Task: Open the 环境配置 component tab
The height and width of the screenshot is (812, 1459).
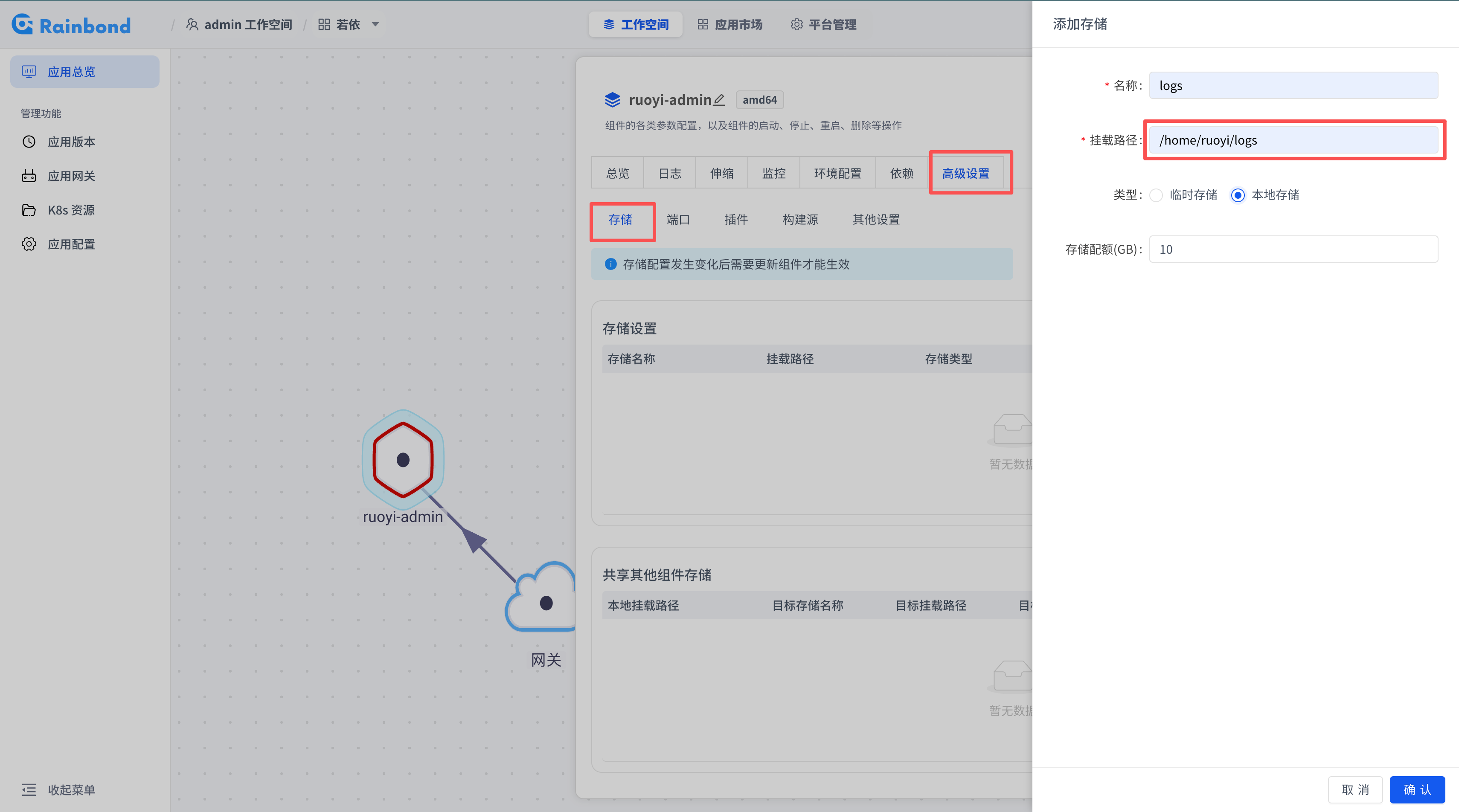Action: point(838,173)
